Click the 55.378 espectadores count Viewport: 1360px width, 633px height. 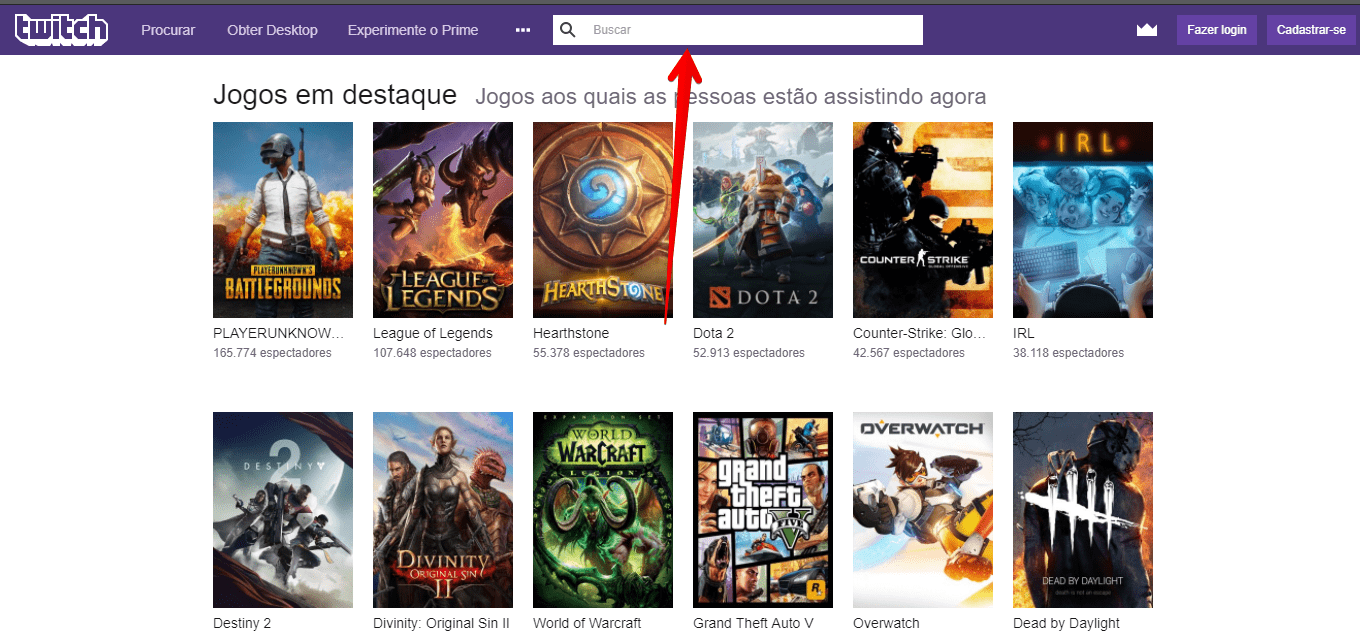pyautogui.click(x=589, y=353)
